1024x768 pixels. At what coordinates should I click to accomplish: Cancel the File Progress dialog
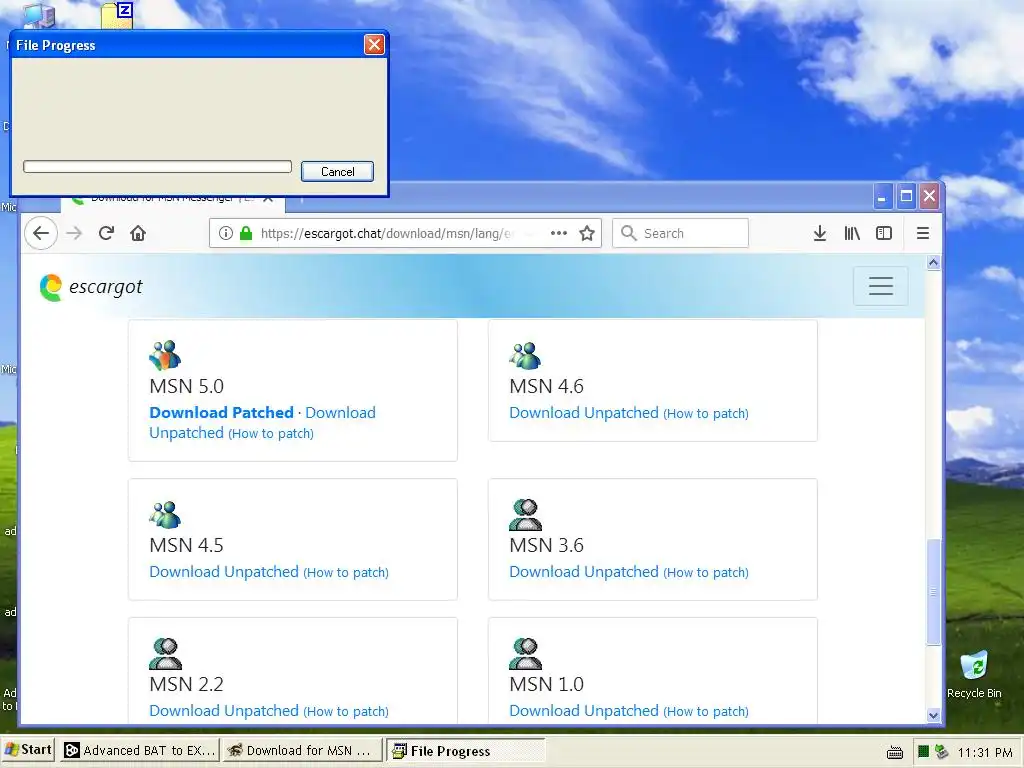coord(338,172)
